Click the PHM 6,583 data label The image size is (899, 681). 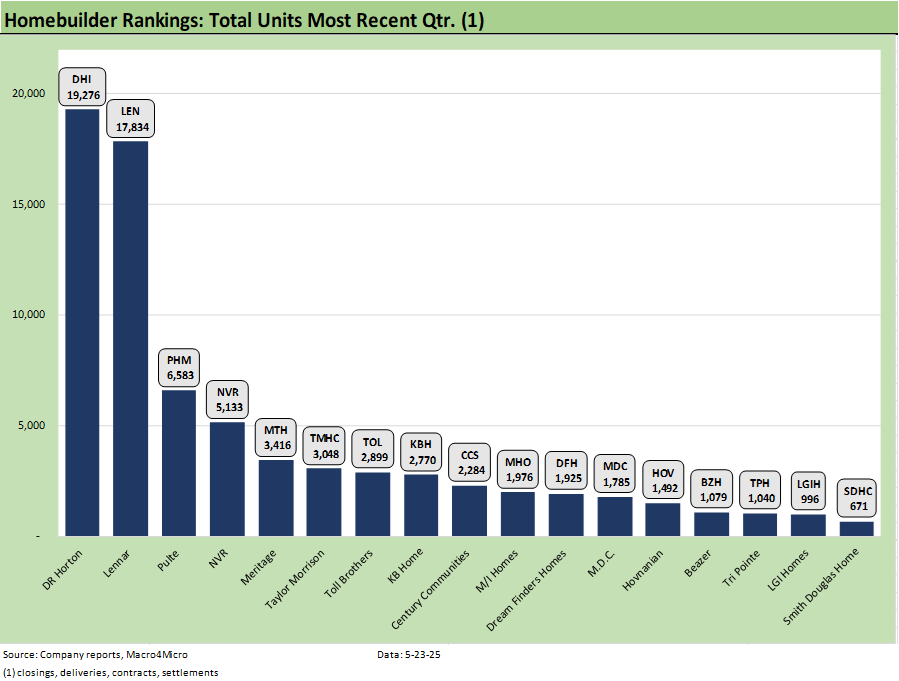[179, 367]
